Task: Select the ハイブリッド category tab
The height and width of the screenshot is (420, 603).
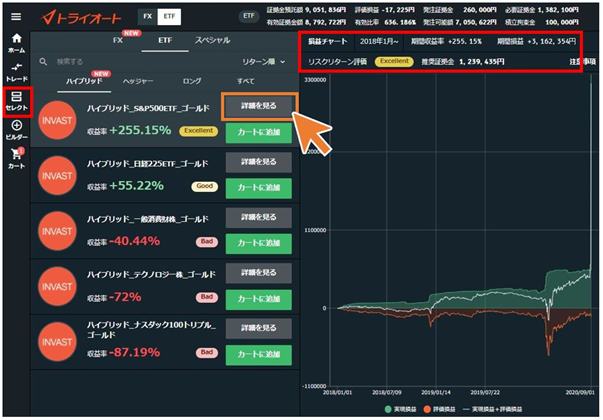Action: pos(84,81)
